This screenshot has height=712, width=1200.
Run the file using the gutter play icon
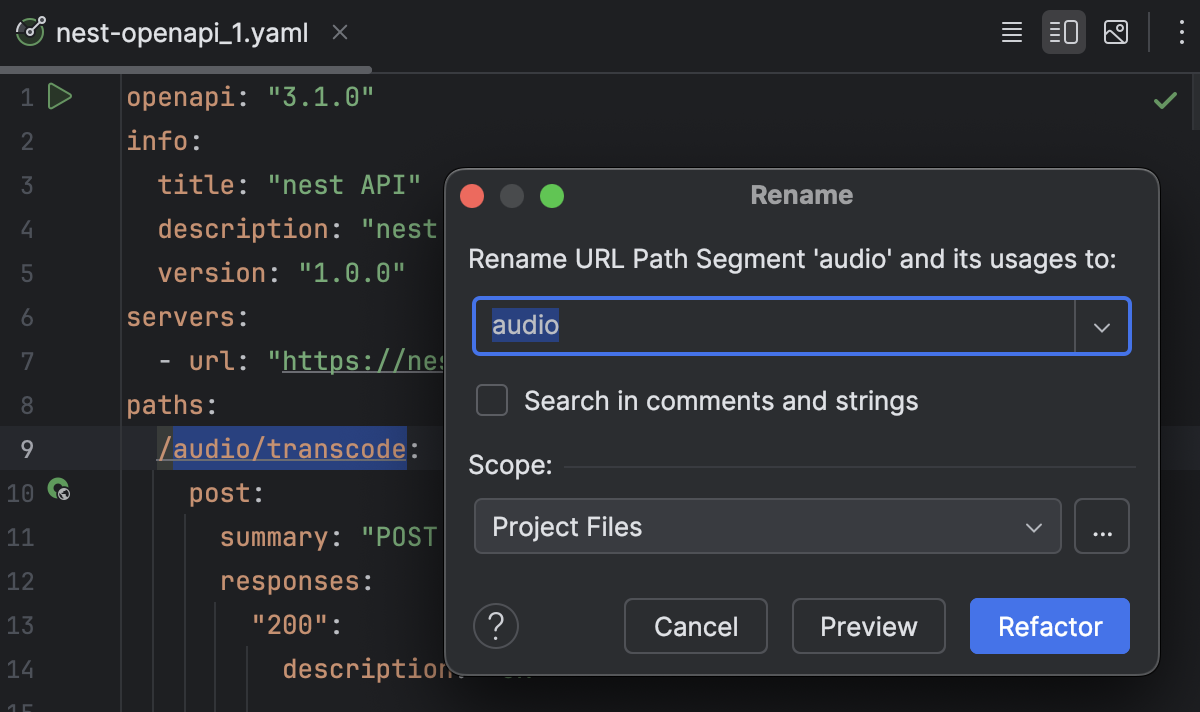pos(60,97)
